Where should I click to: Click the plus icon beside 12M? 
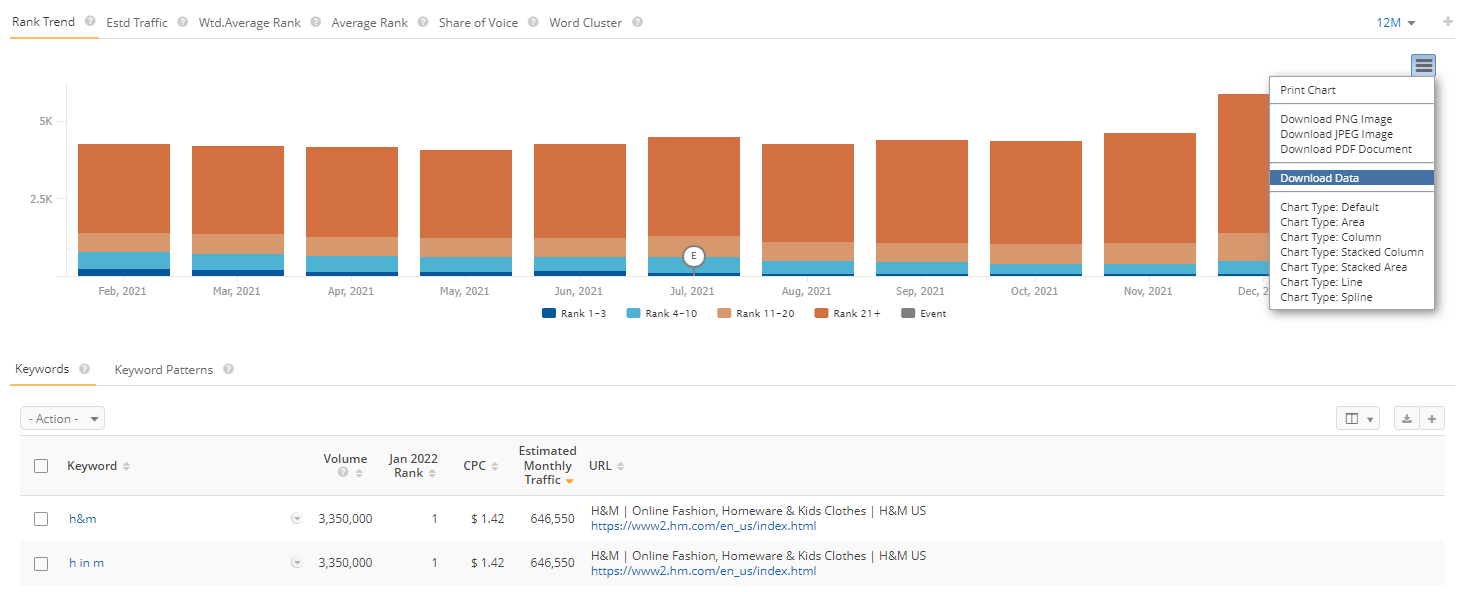coord(1447,22)
